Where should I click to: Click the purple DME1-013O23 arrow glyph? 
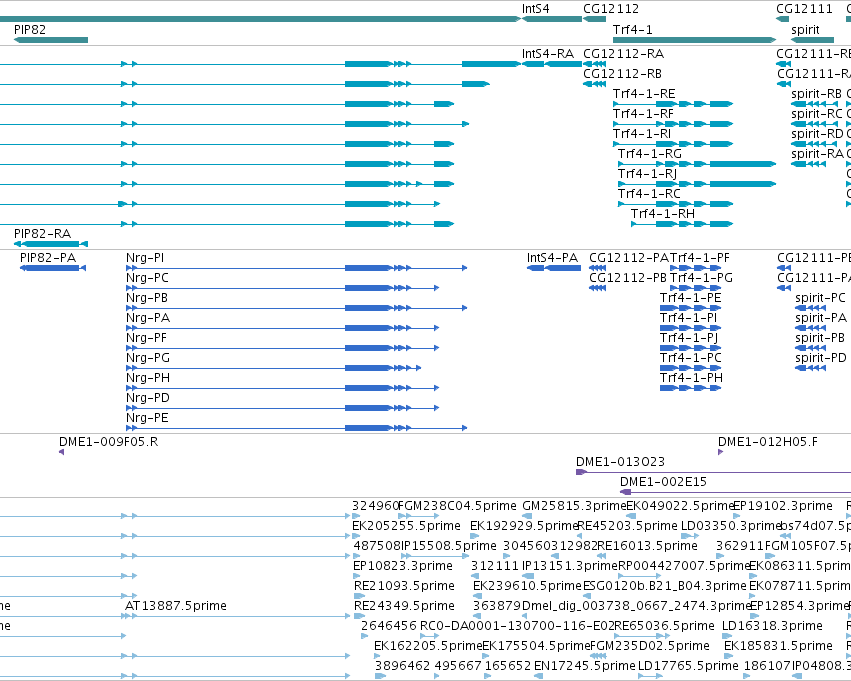(x=581, y=472)
